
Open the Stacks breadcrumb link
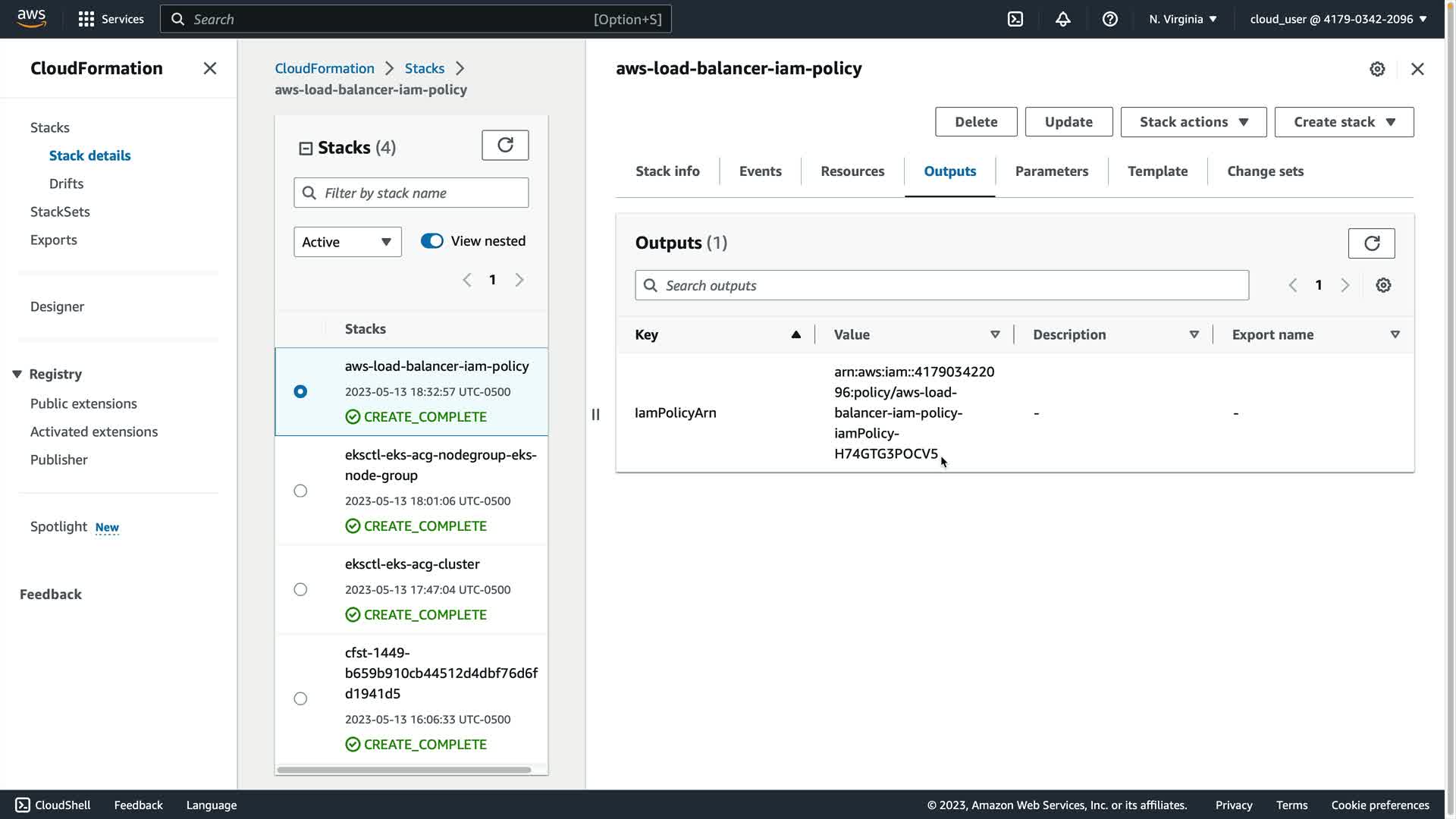424,68
